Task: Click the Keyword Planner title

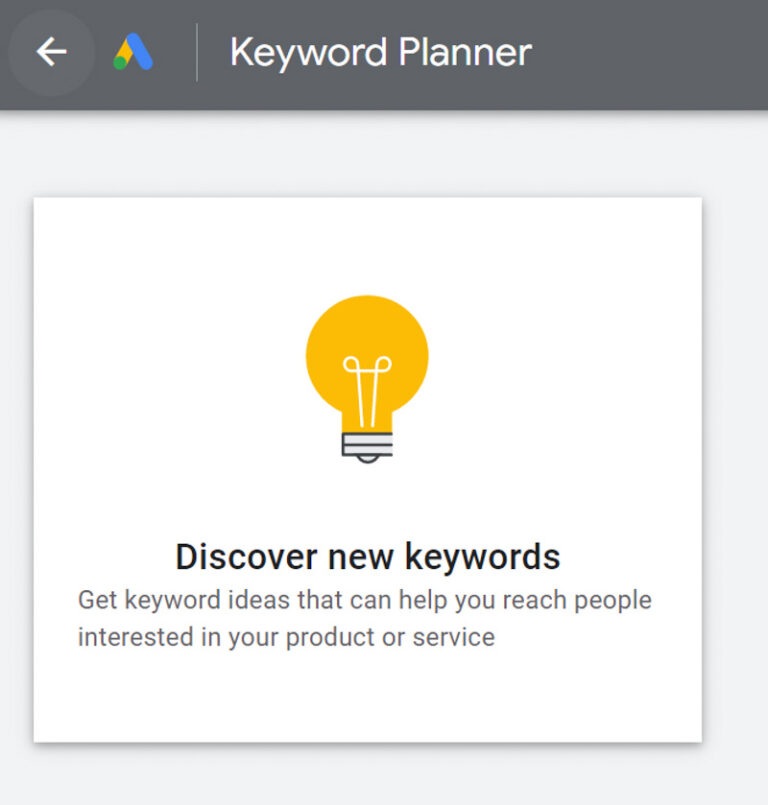Action: pos(380,52)
